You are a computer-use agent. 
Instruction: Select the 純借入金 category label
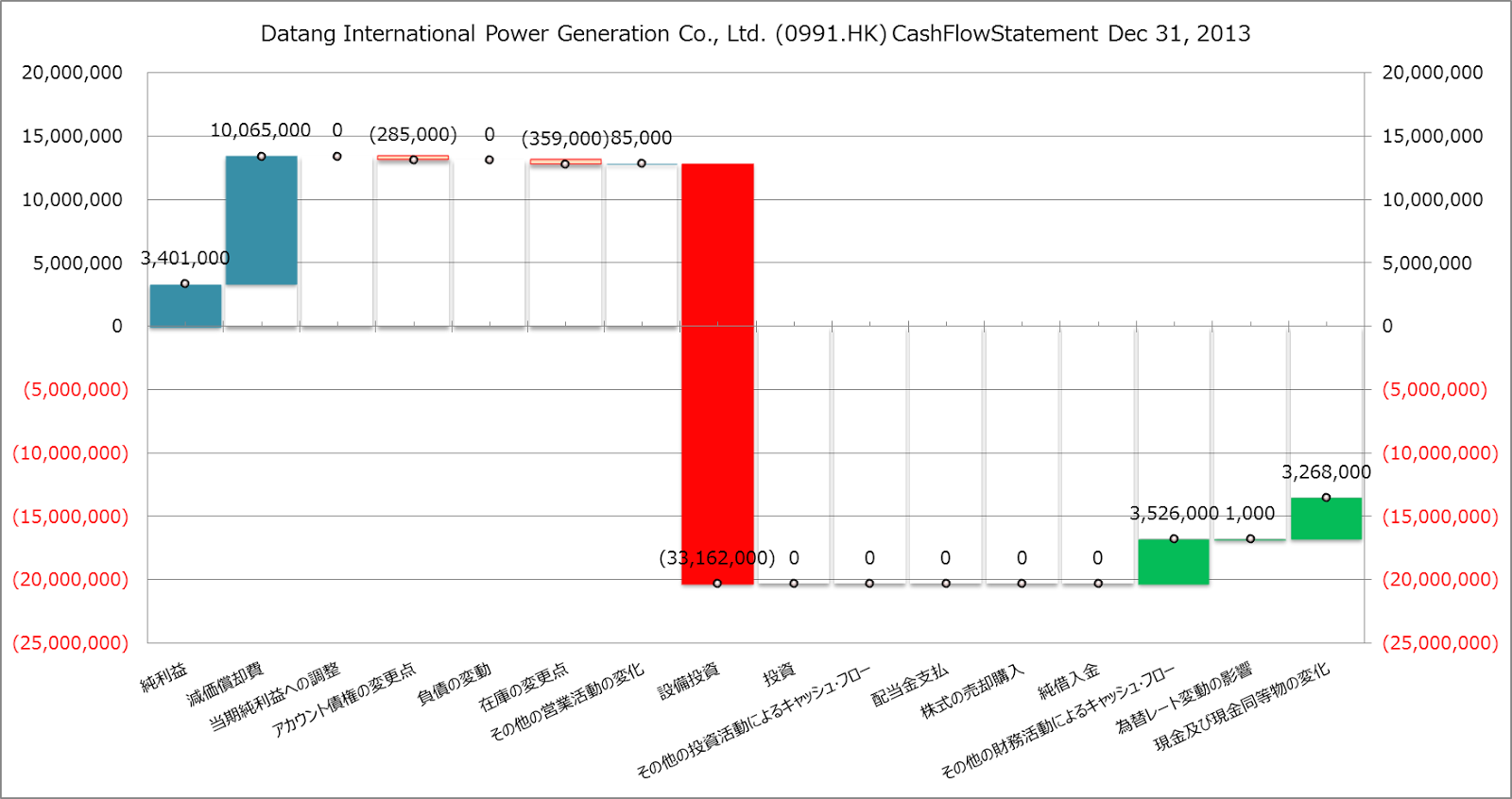(x=1069, y=681)
